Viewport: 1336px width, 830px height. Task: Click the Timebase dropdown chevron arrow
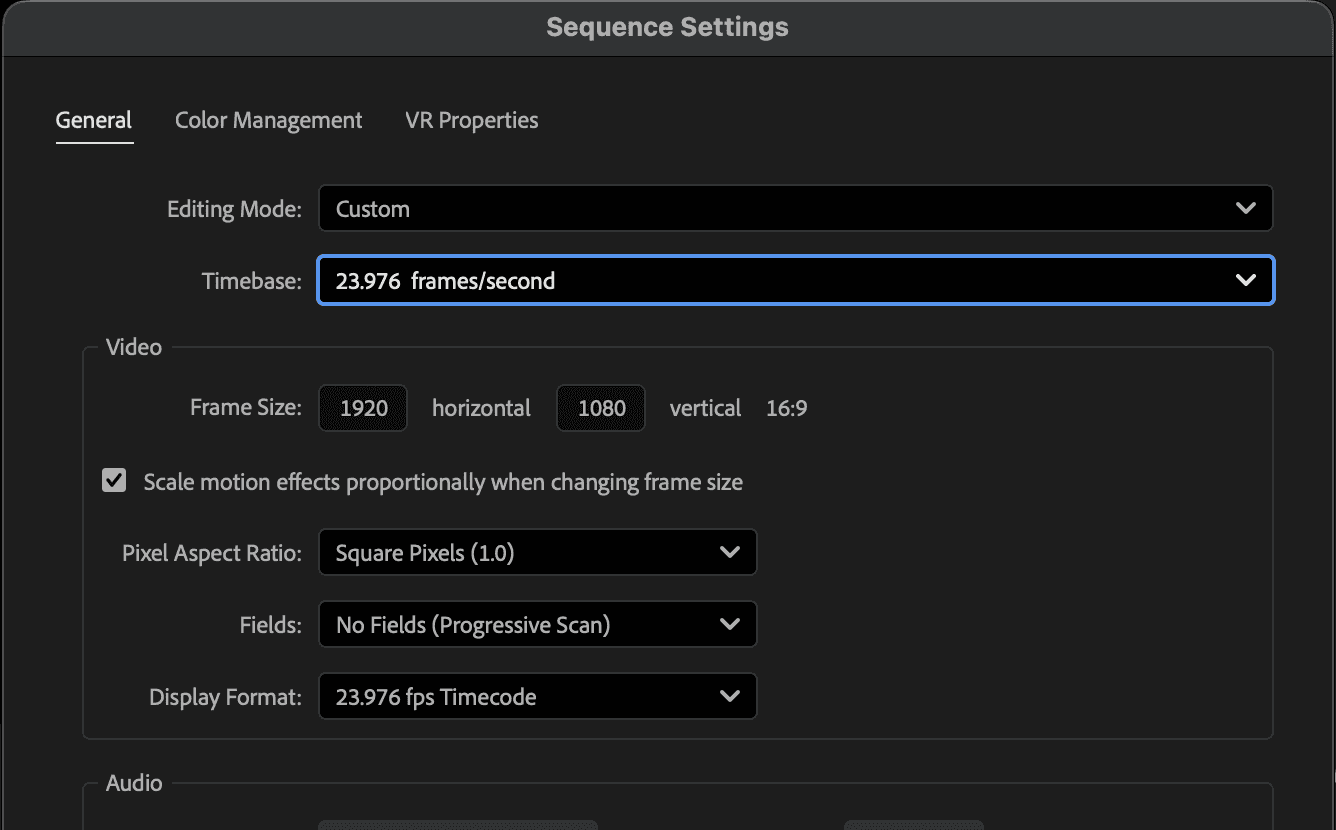(1245, 281)
